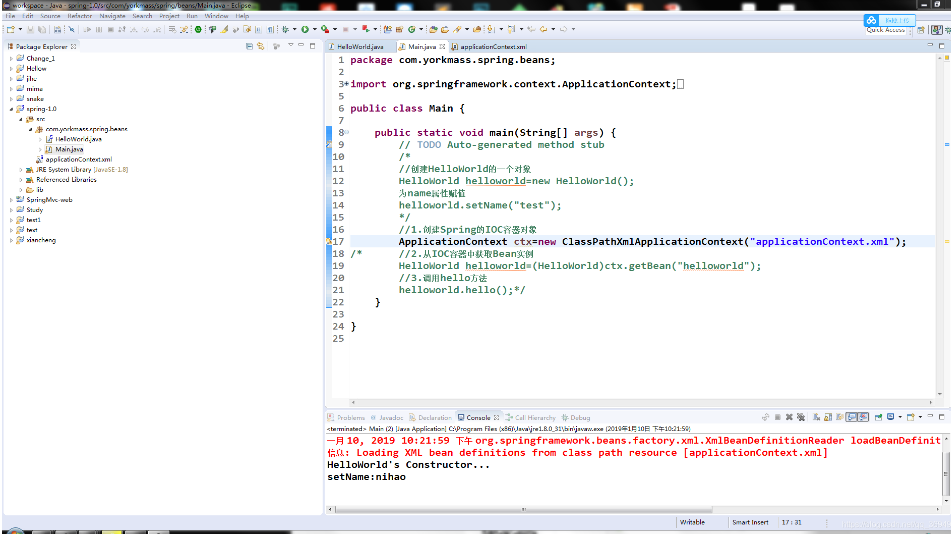
Task: Click the green Run button in toolbar
Action: pyautogui.click(x=304, y=30)
